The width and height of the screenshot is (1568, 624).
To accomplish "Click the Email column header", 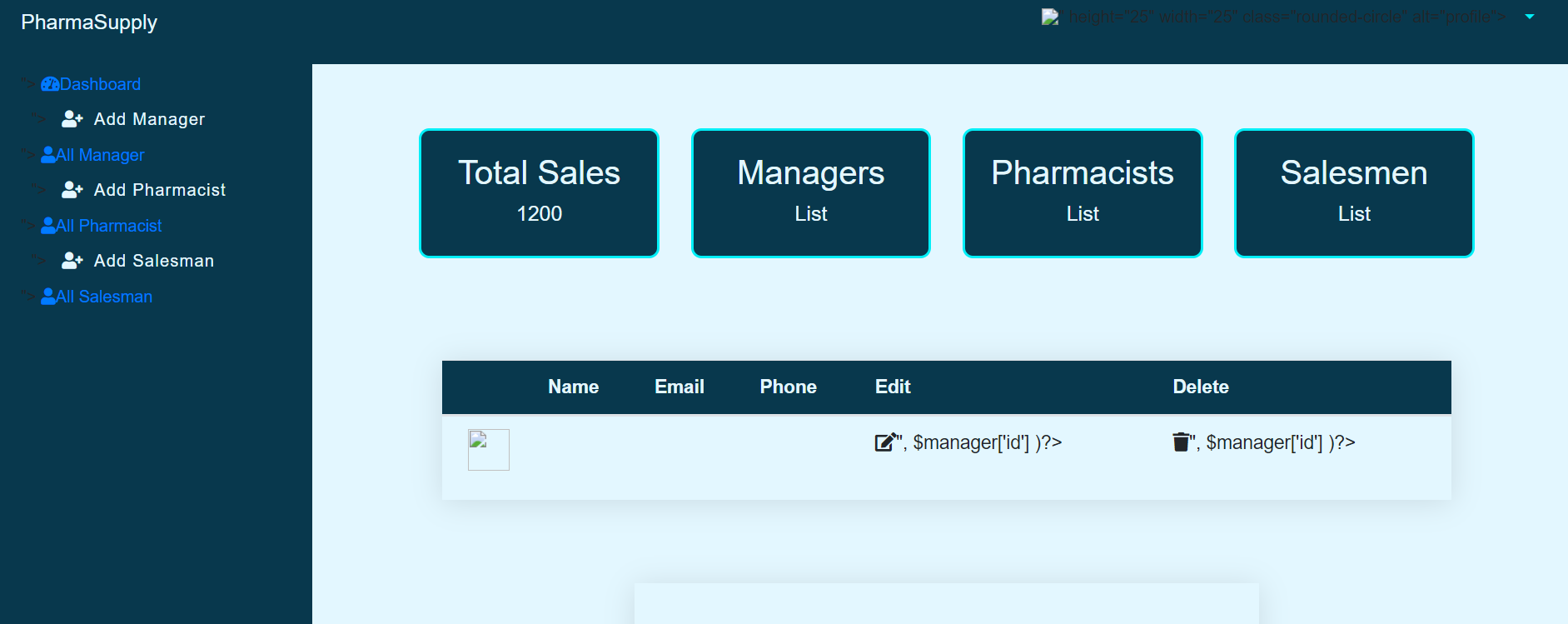I will click(679, 387).
